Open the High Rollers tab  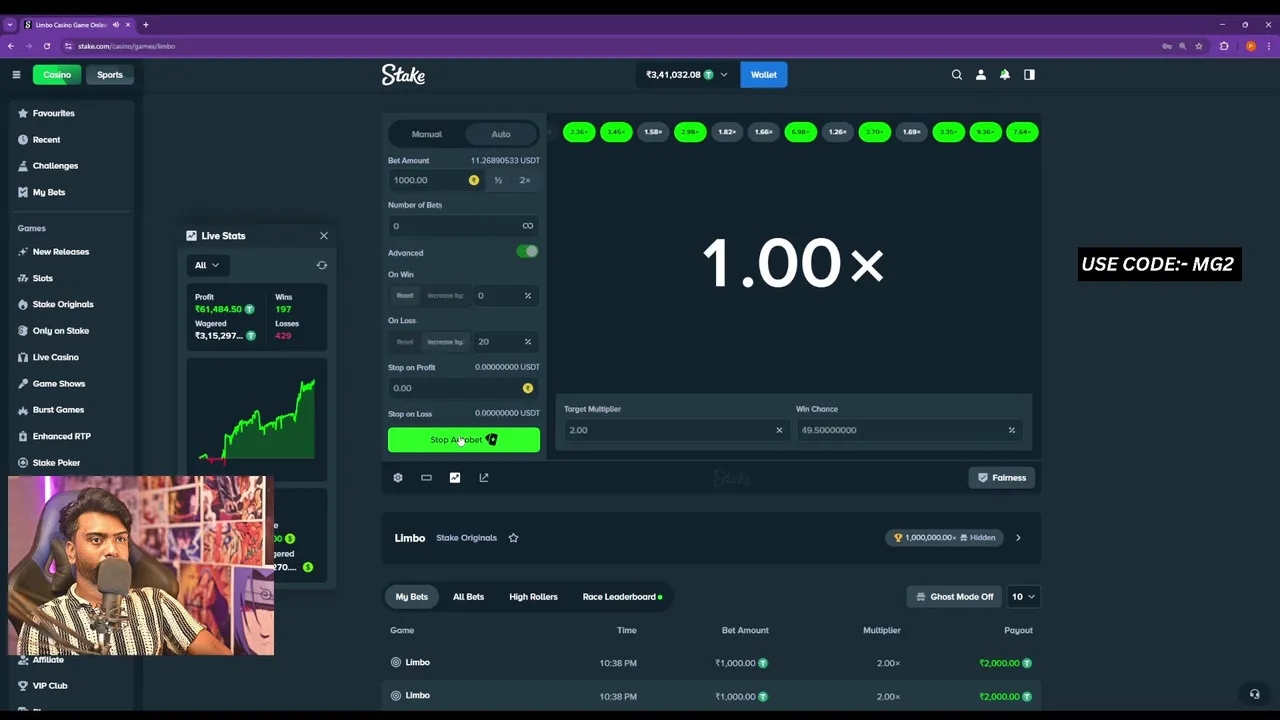(533, 597)
